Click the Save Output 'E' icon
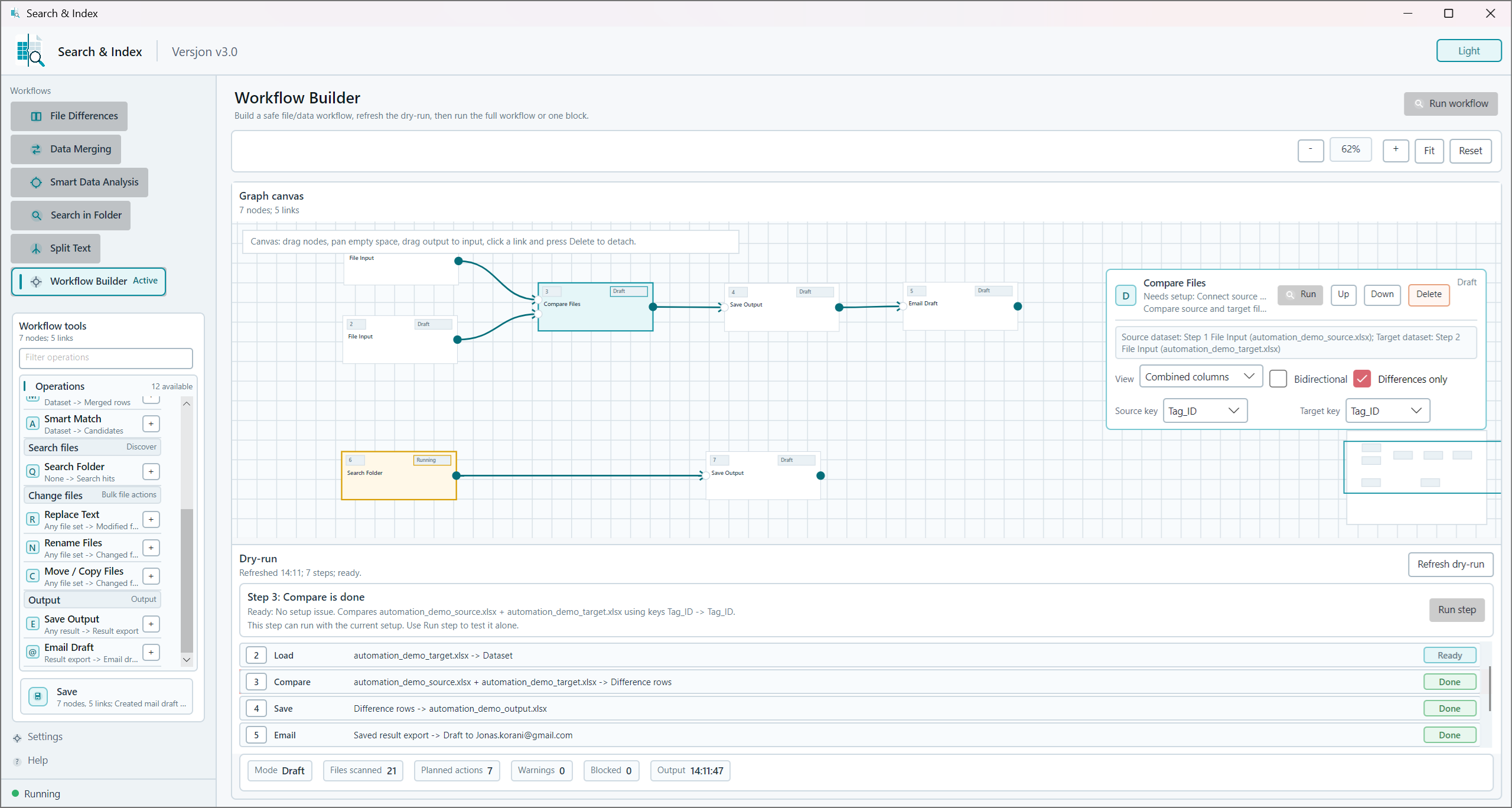The image size is (1512, 808). pyautogui.click(x=33, y=624)
